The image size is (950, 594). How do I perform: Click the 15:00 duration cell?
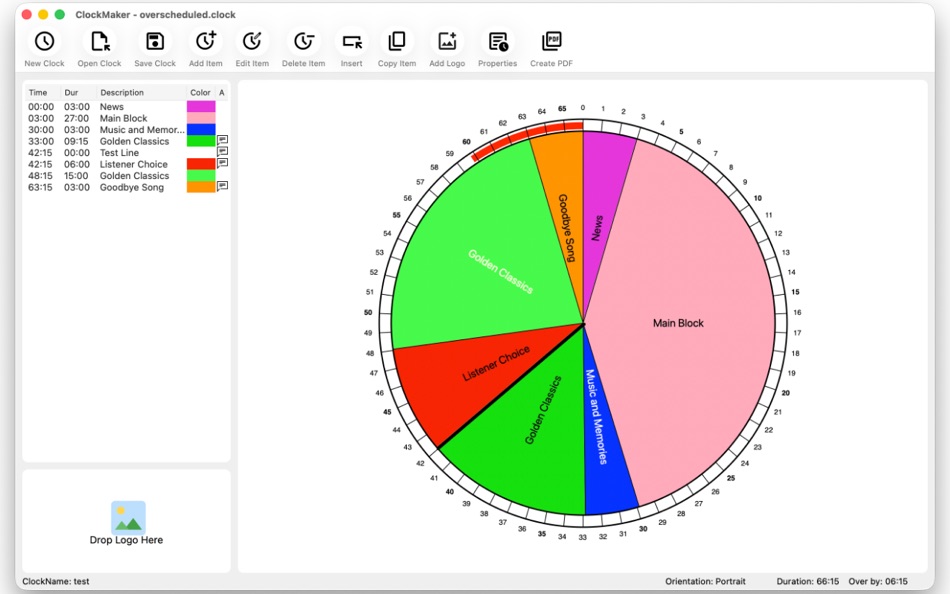pos(77,176)
